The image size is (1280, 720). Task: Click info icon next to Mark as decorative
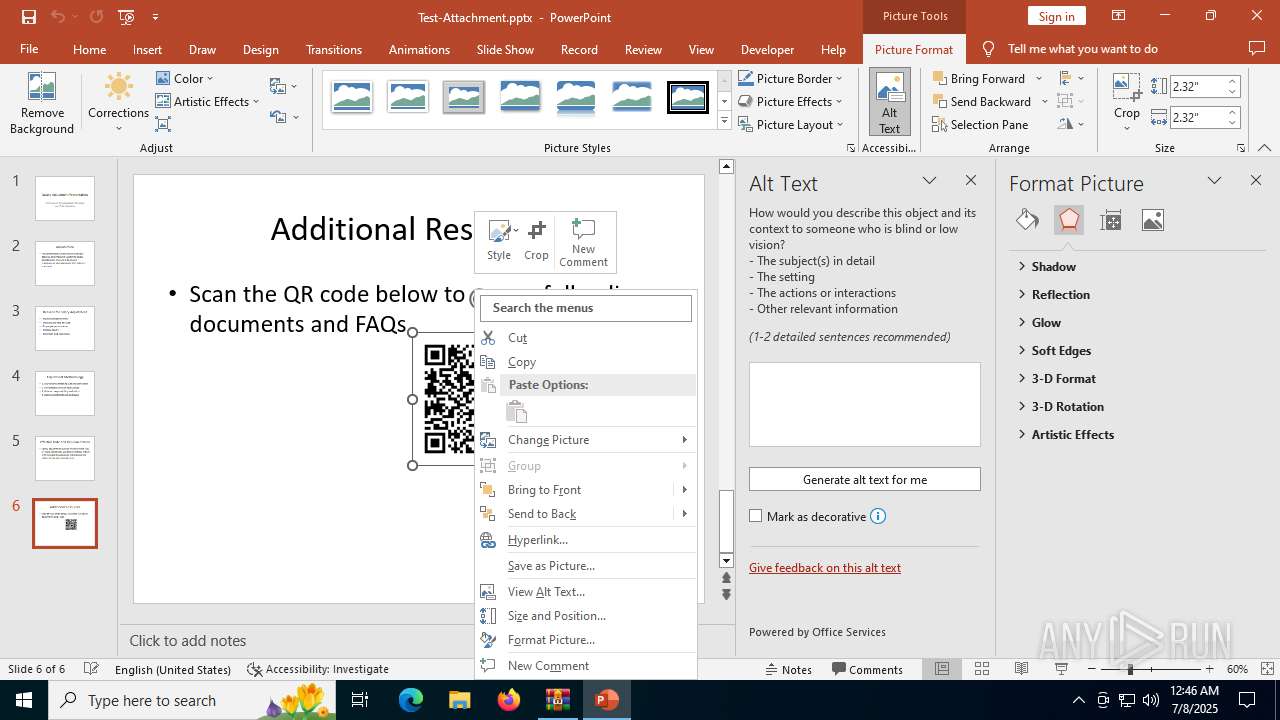(878, 517)
